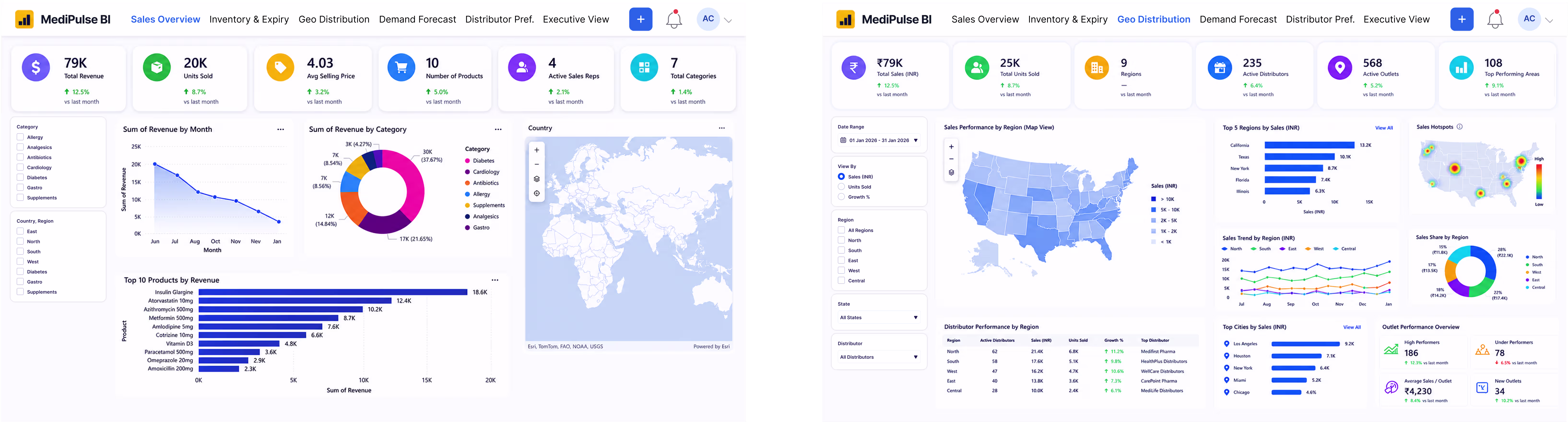This screenshot has height=422, width=1568.
Task: Open notifications bell in the left dashboard
Action: pyautogui.click(x=674, y=19)
